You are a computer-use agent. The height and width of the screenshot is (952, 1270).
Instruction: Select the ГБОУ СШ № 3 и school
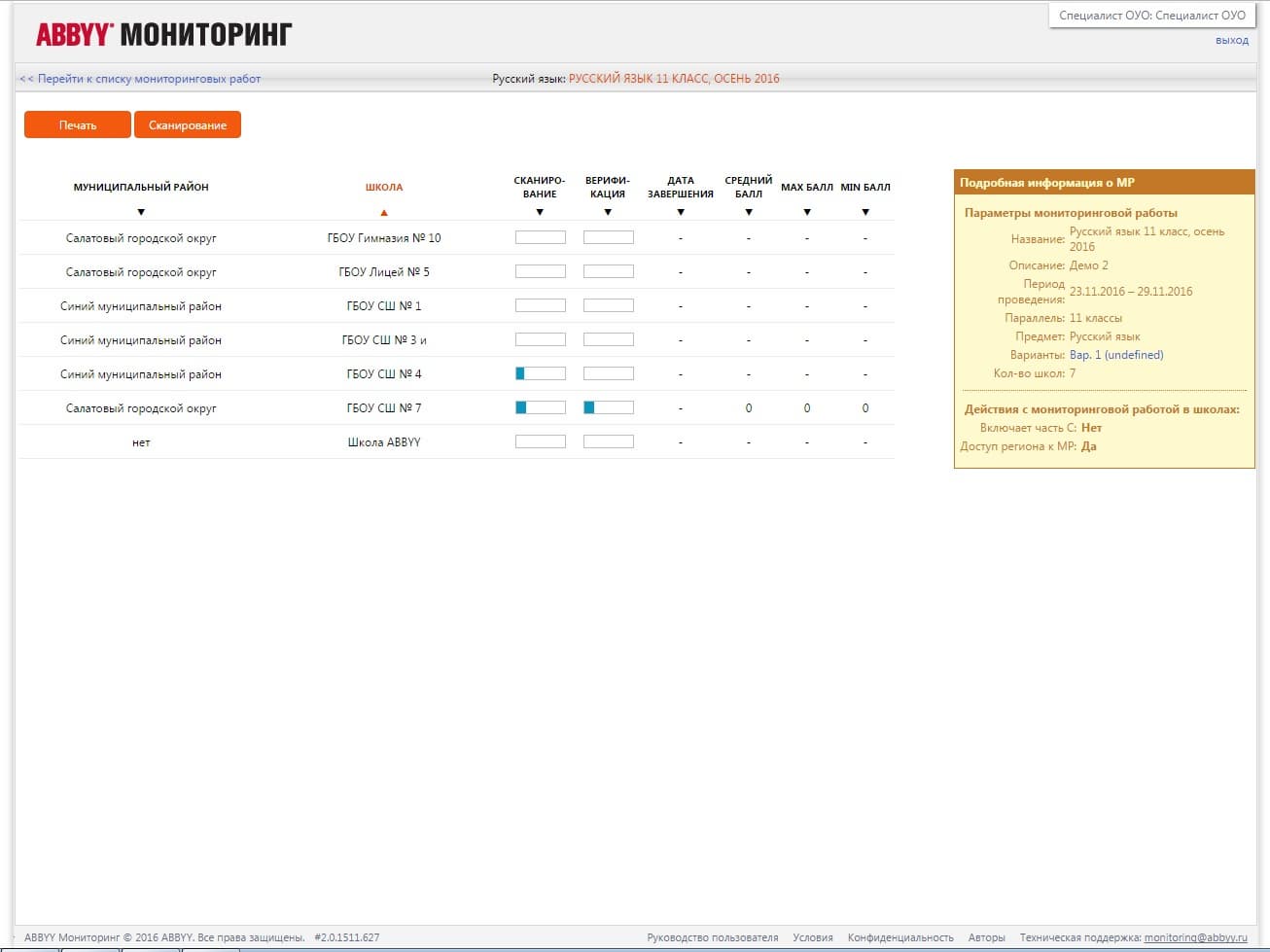384,340
